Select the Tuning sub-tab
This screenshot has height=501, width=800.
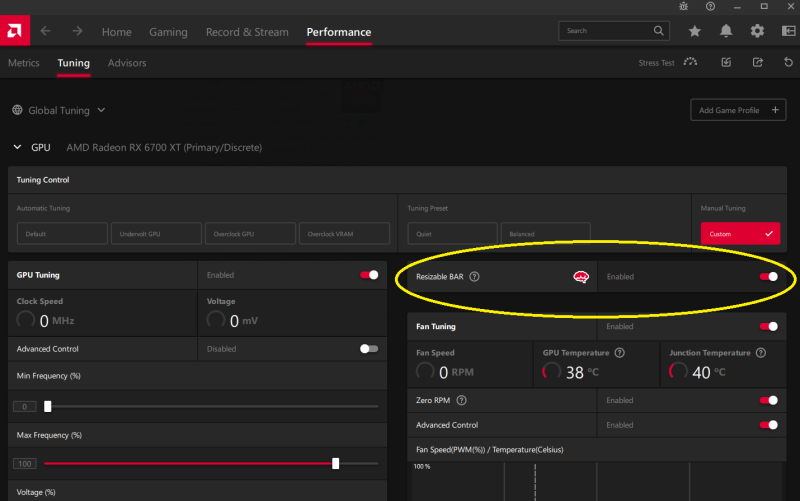point(73,63)
